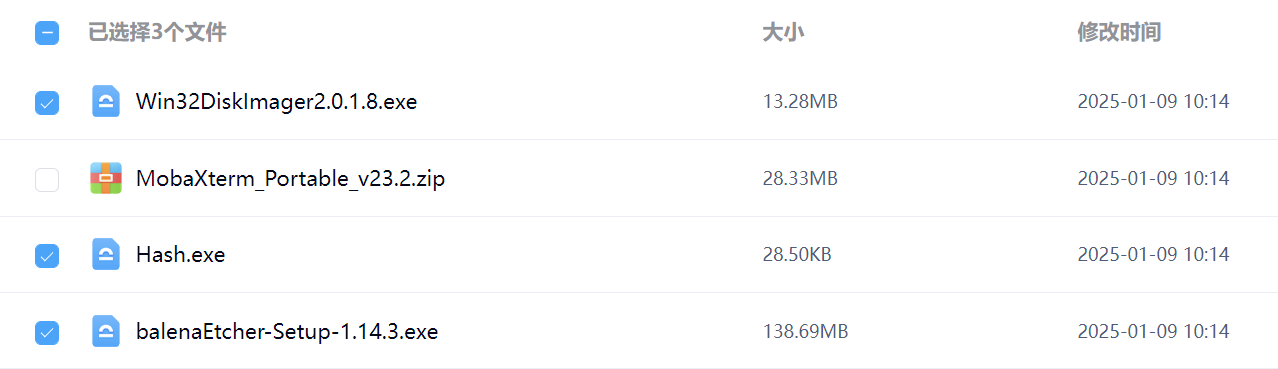Deselect the Hash.exe checkbox
Viewport: 1278px width, 369px height.
click(47, 255)
